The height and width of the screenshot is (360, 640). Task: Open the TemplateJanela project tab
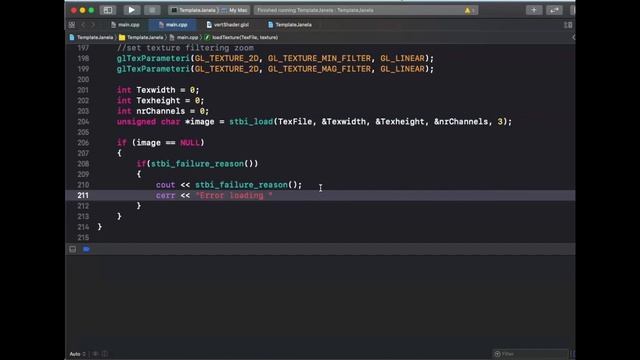(x=290, y=25)
